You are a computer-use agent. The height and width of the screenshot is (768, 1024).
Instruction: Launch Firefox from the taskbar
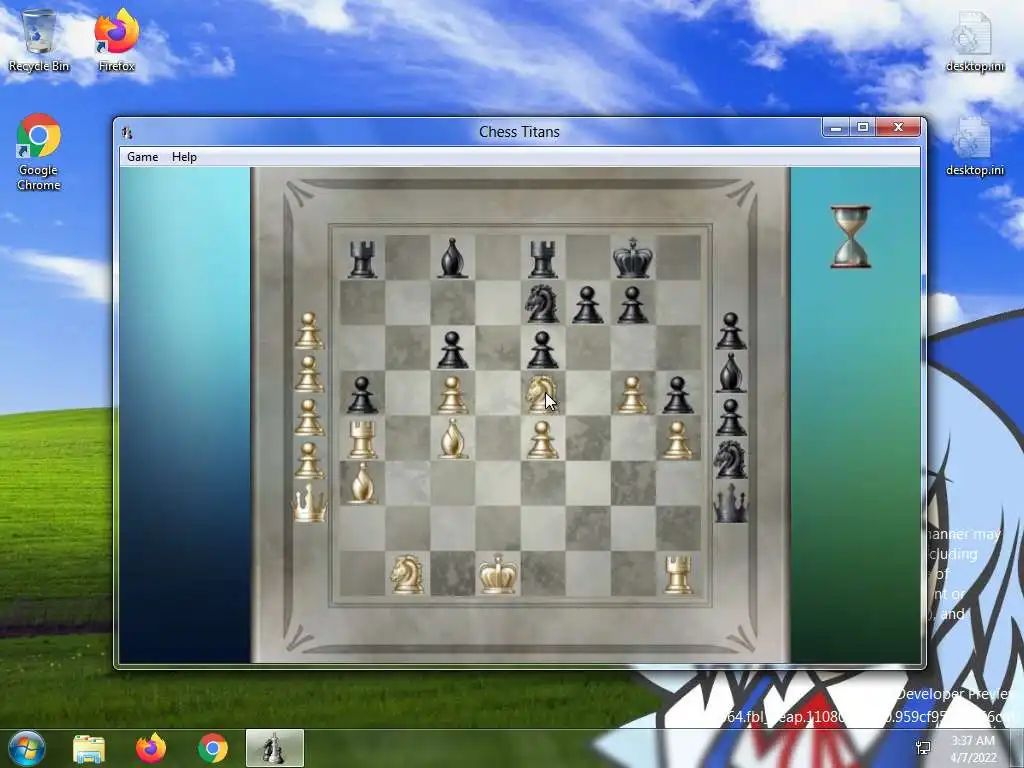coord(151,748)
